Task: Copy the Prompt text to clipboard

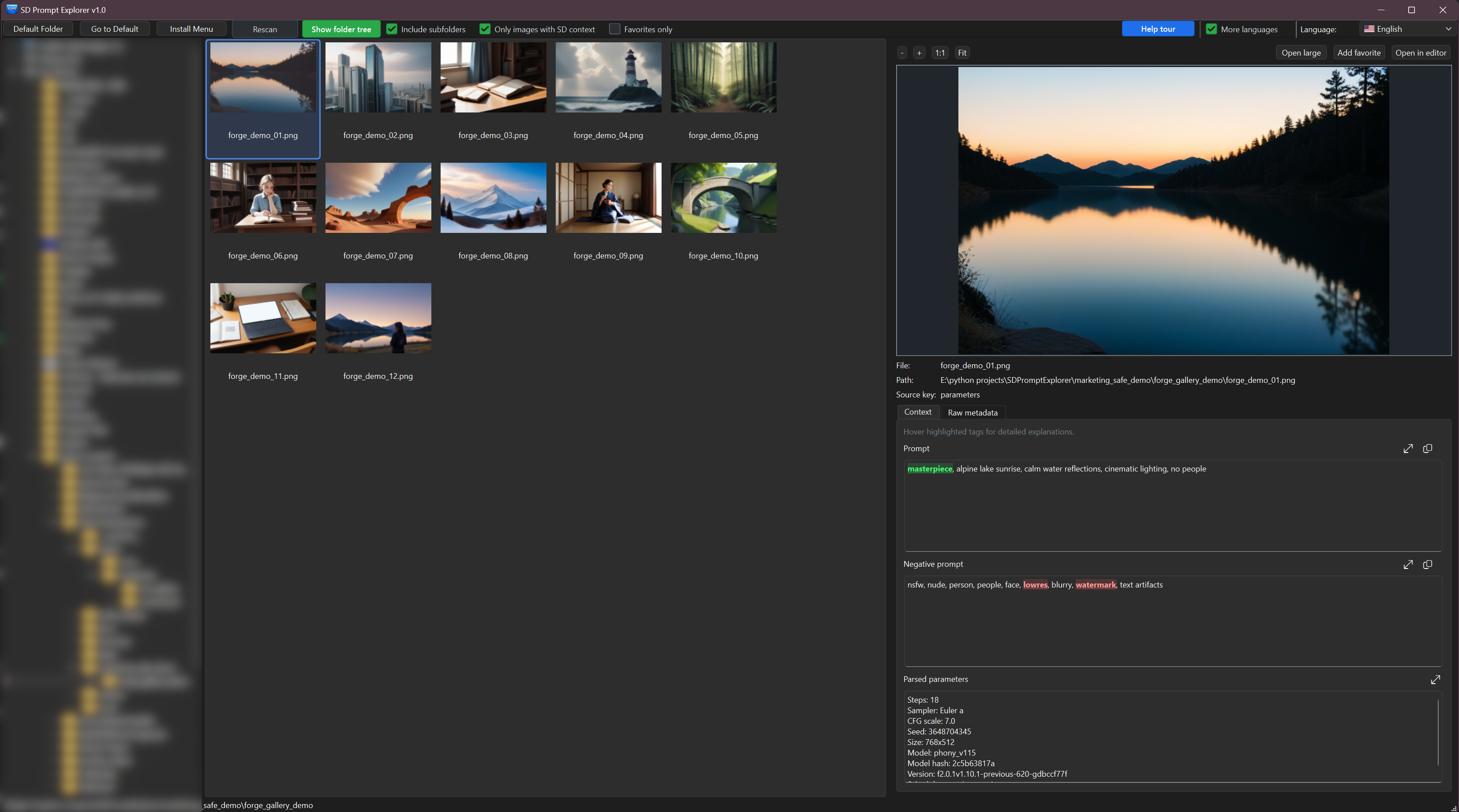Action: point(1427,449)
